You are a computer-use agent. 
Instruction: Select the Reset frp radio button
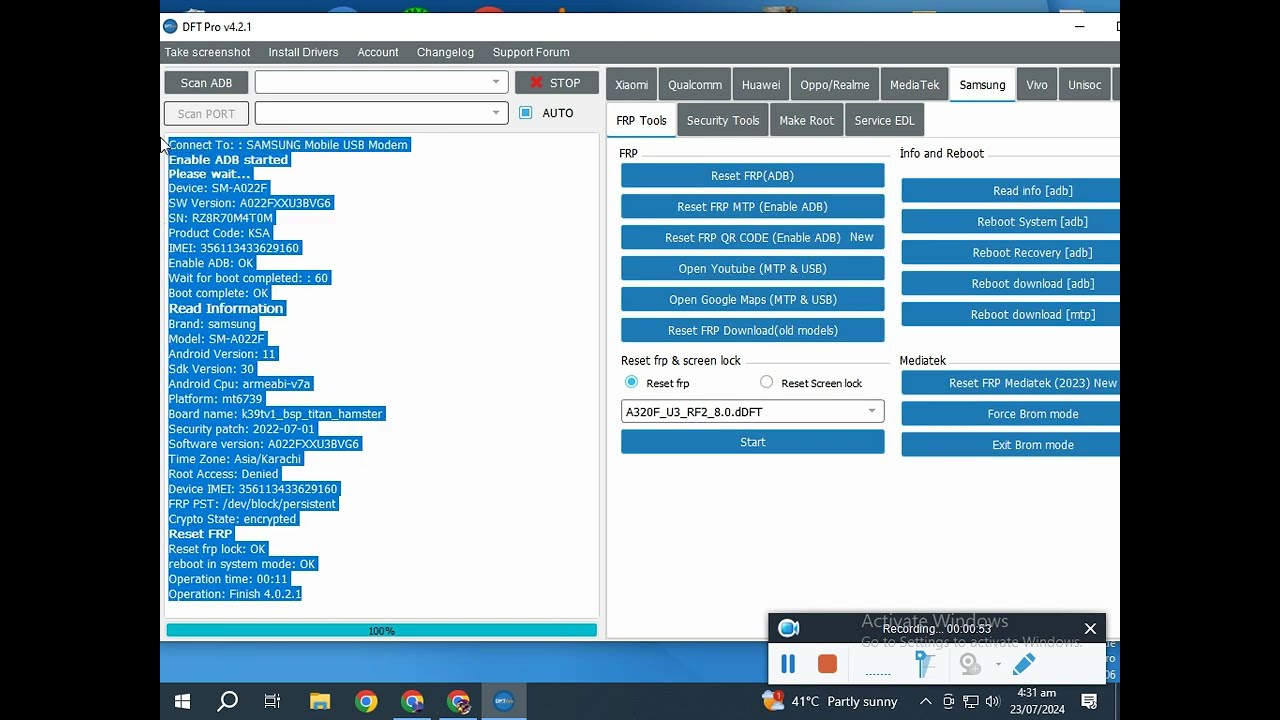631,382
